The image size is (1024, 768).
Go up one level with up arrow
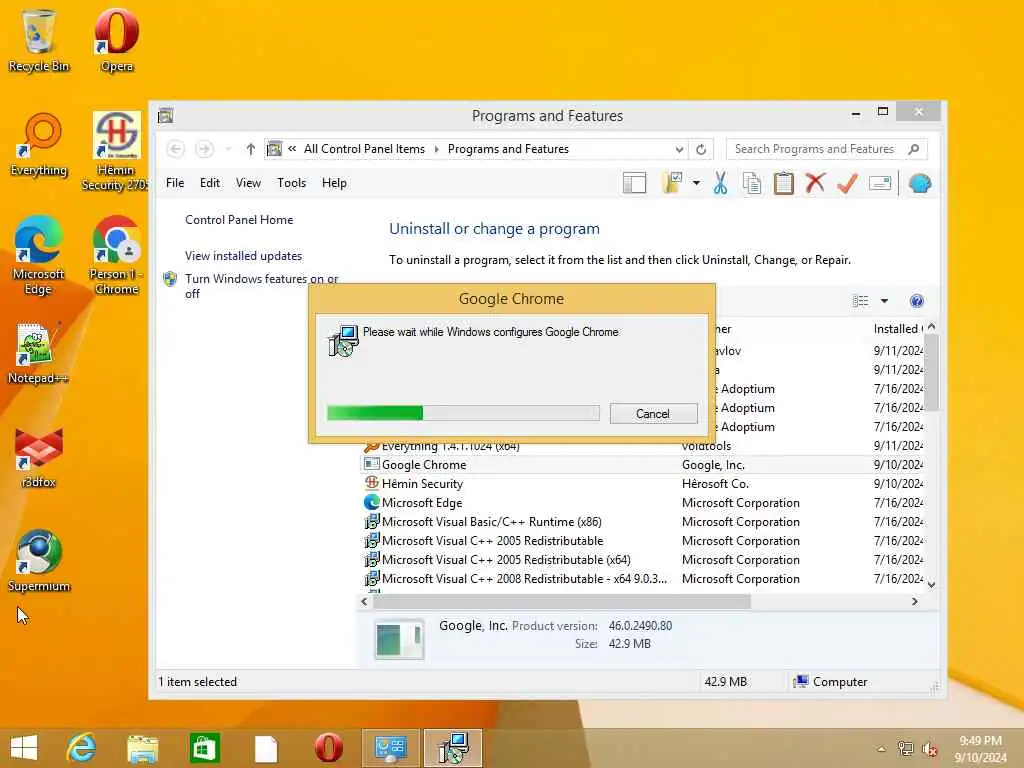tap(250, 150)
